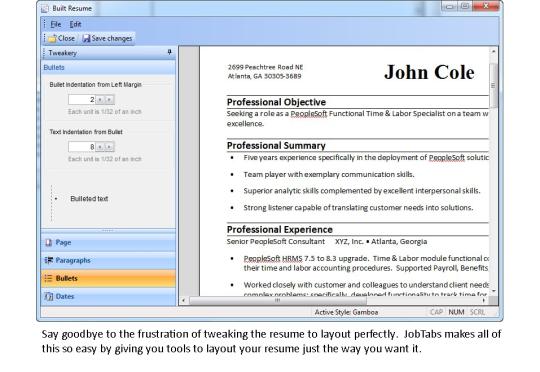This screenshot has height=372, width=540.
Task: Click the CAP indicator in status bar
Action: [436, 312]
